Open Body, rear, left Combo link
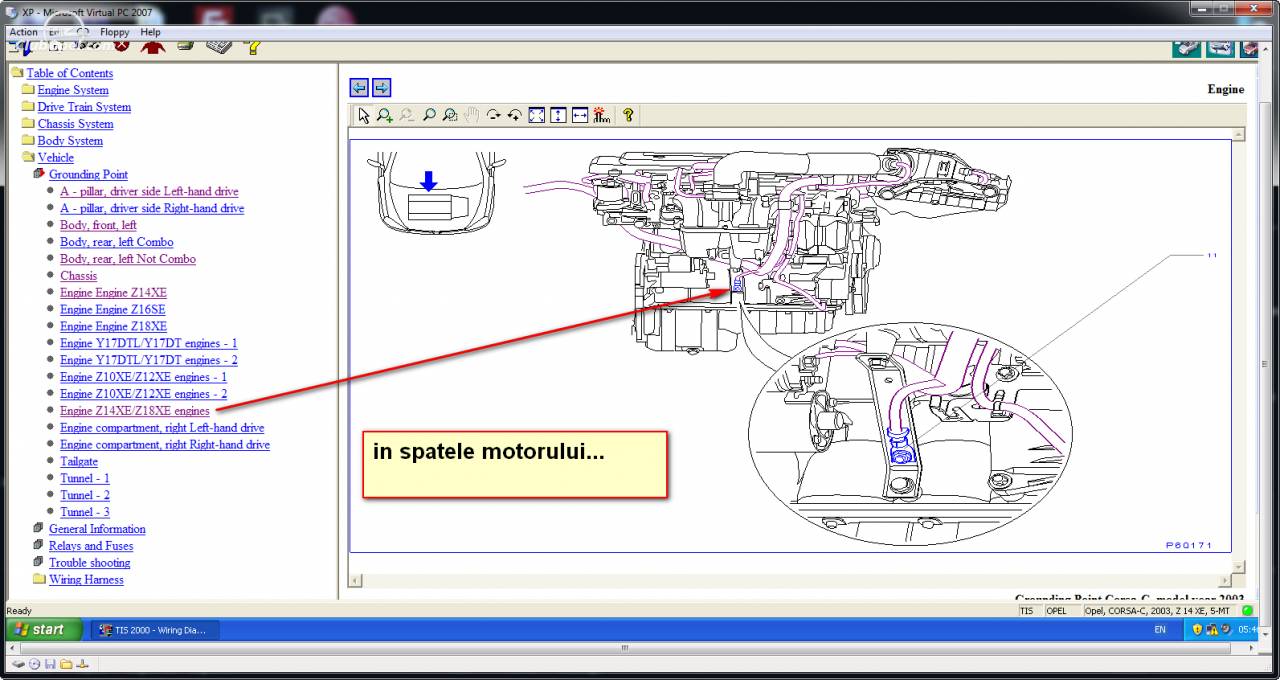The height and width of the screenshot is (680, 1280). click(116, 242)
